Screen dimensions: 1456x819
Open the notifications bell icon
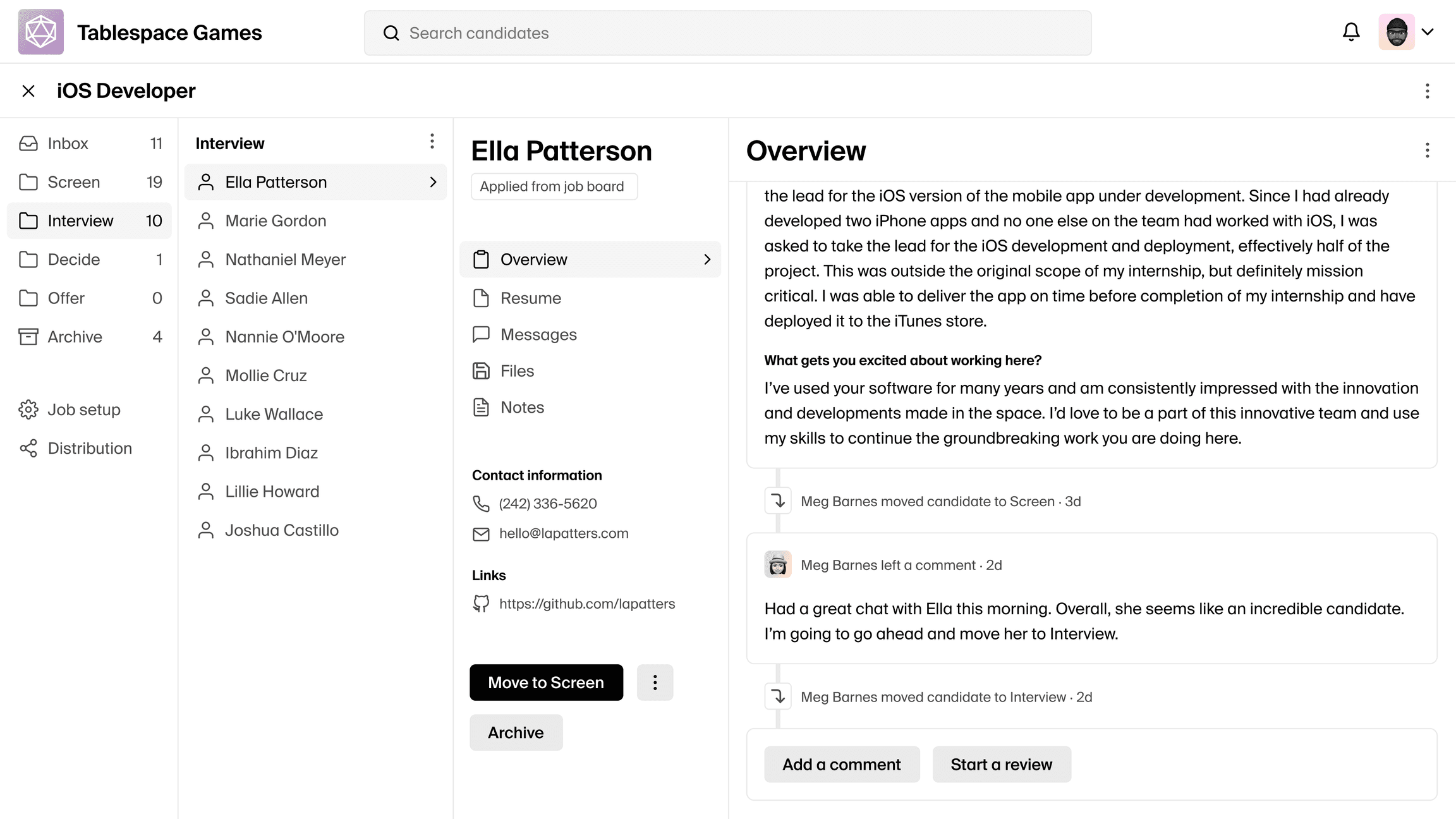(x=1350, y=32)
